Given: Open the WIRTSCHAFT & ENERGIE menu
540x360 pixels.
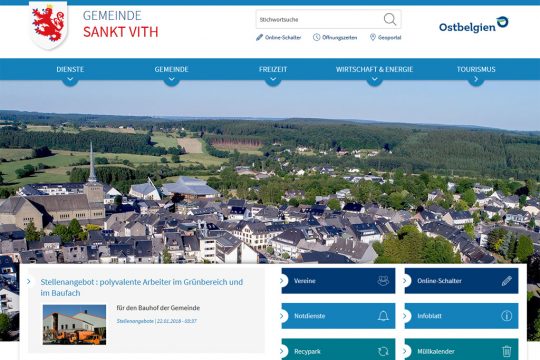Looking at the screenshot, I should (x=374, y=69).
